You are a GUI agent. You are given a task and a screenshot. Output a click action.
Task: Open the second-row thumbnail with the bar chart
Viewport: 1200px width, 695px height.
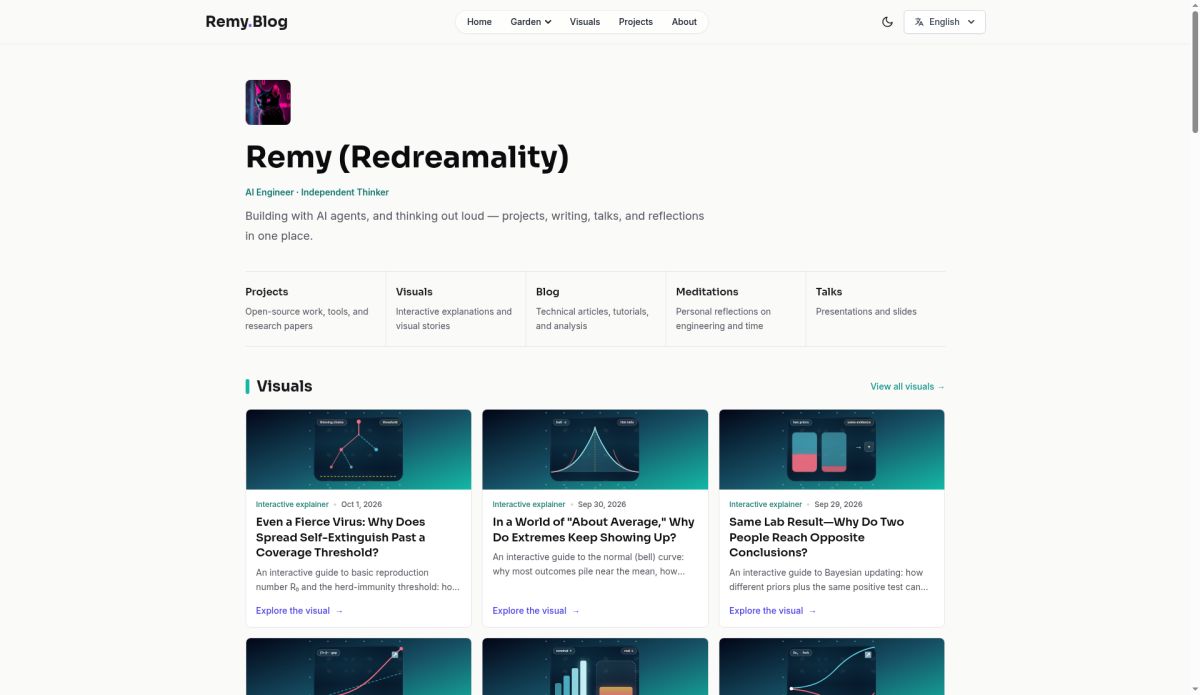pos(595,666)
